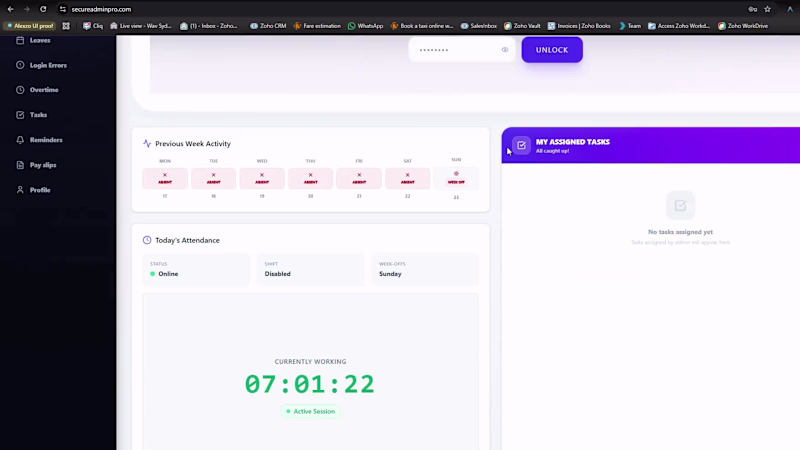Screen dimensions: 800x450
Task: Select Thursday absent day card
Action: [x=310, y=178]
